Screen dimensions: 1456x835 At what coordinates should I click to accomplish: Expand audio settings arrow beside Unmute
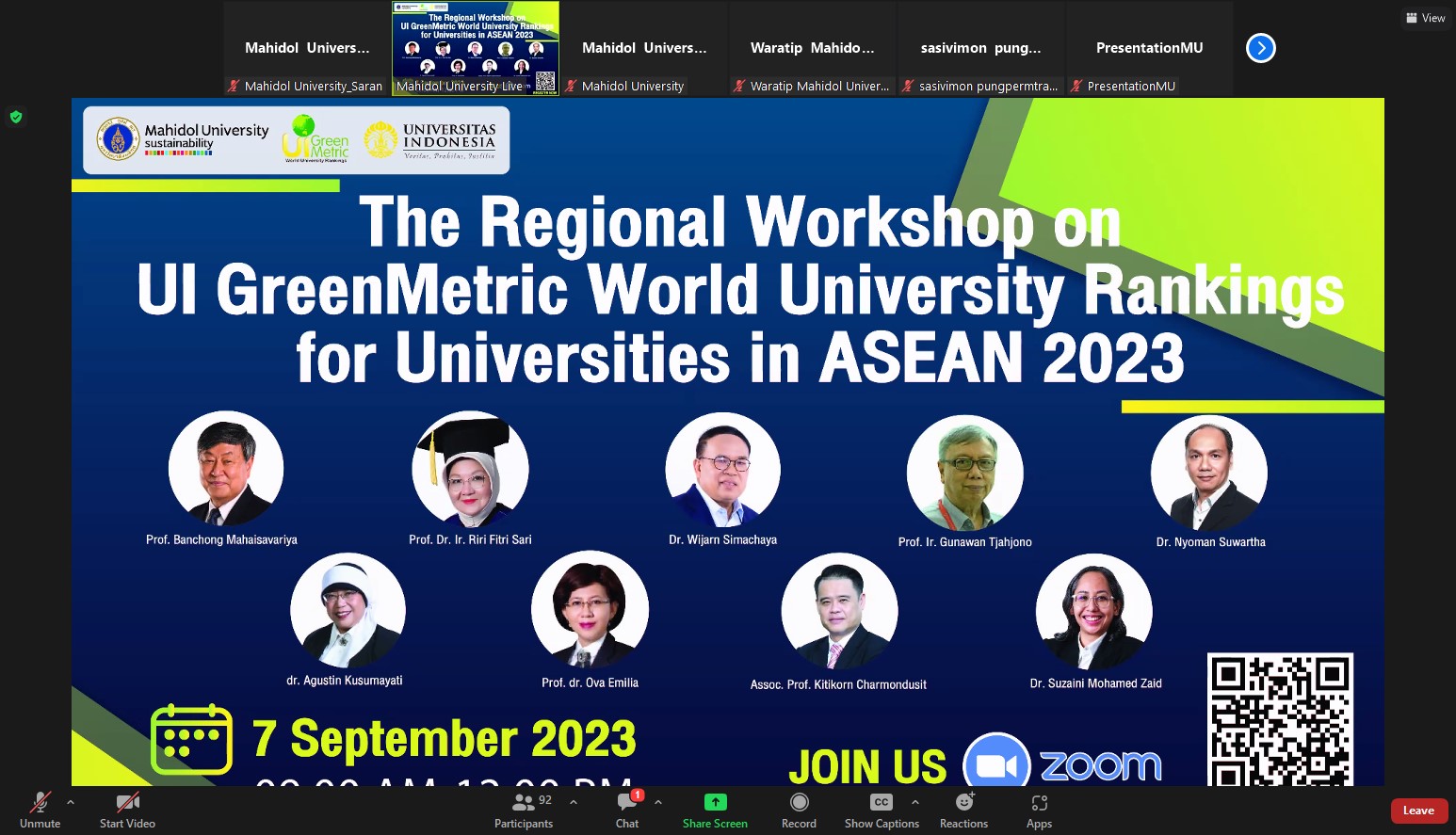tap(71, 802)
